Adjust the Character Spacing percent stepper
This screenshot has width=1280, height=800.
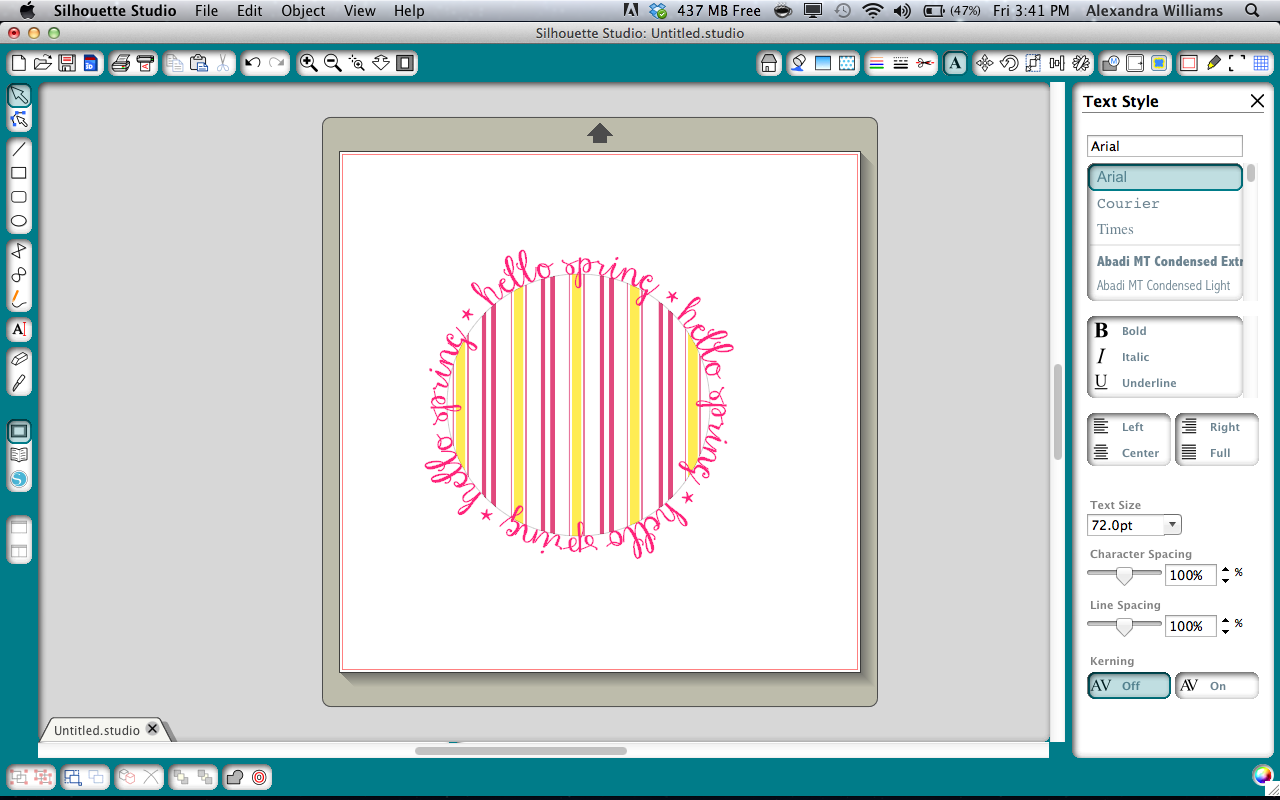[x=1226, y=575]
